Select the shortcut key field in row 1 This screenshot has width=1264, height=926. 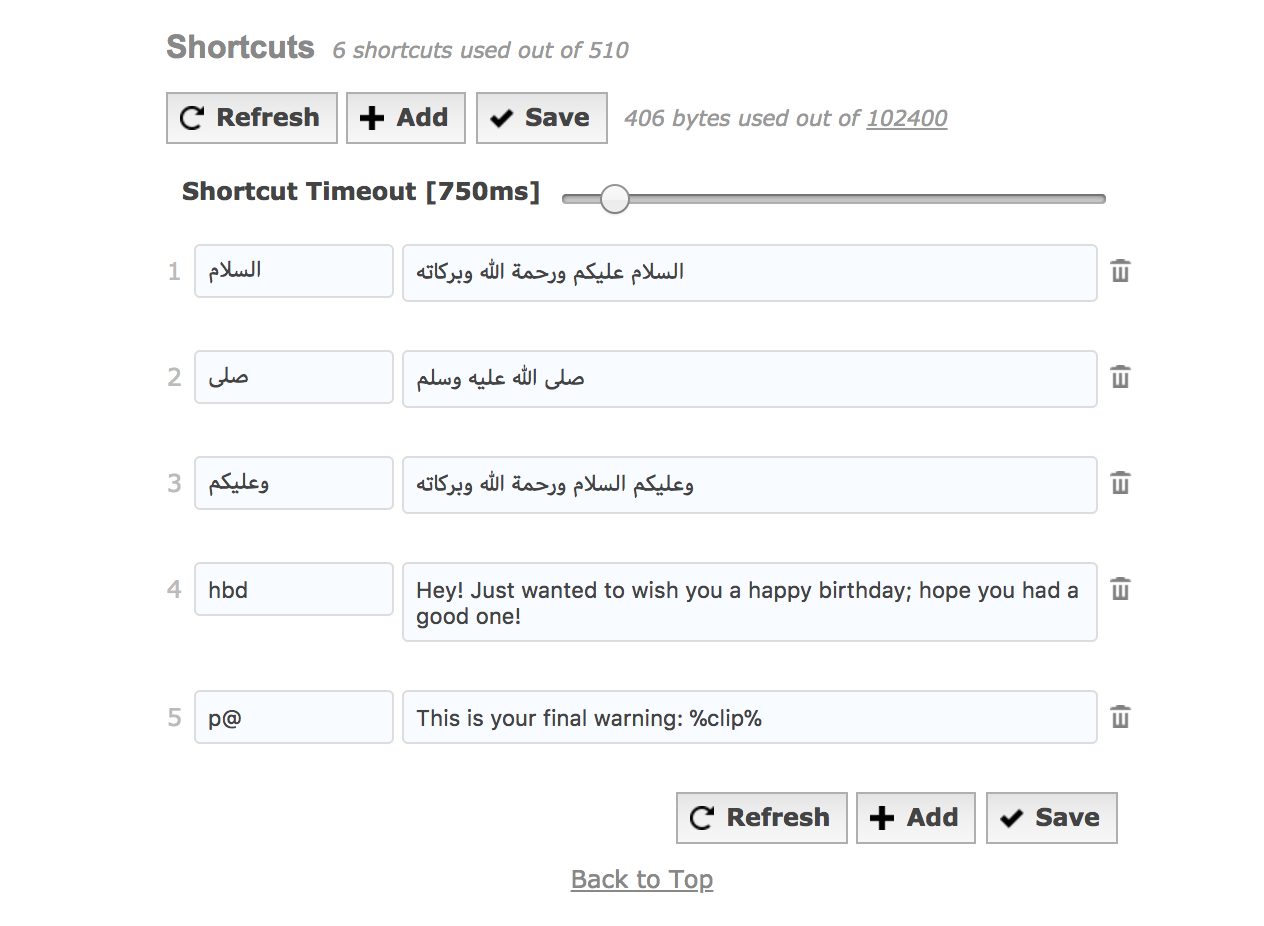293,271
